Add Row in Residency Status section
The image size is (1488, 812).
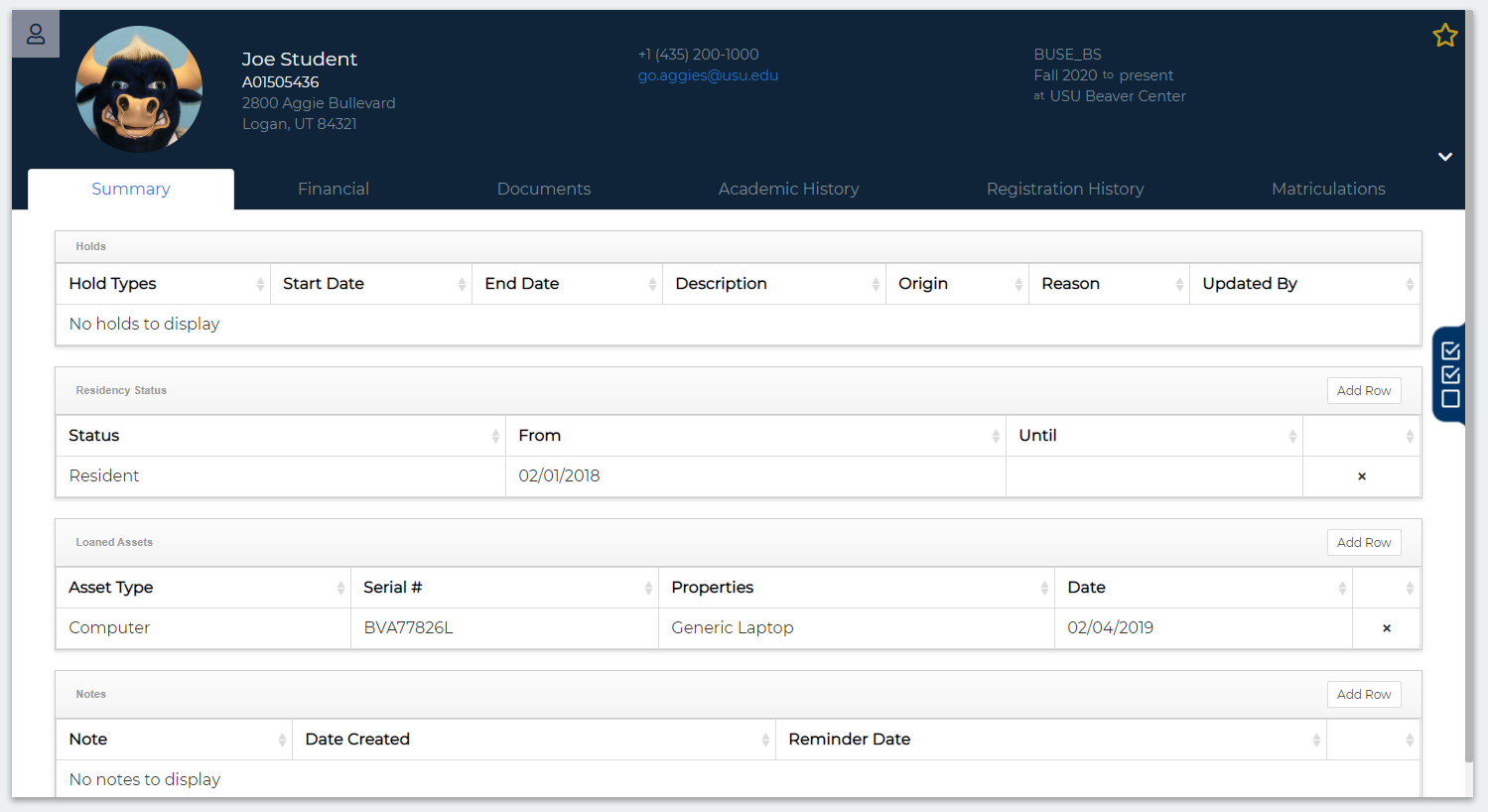click(1363, 391)
